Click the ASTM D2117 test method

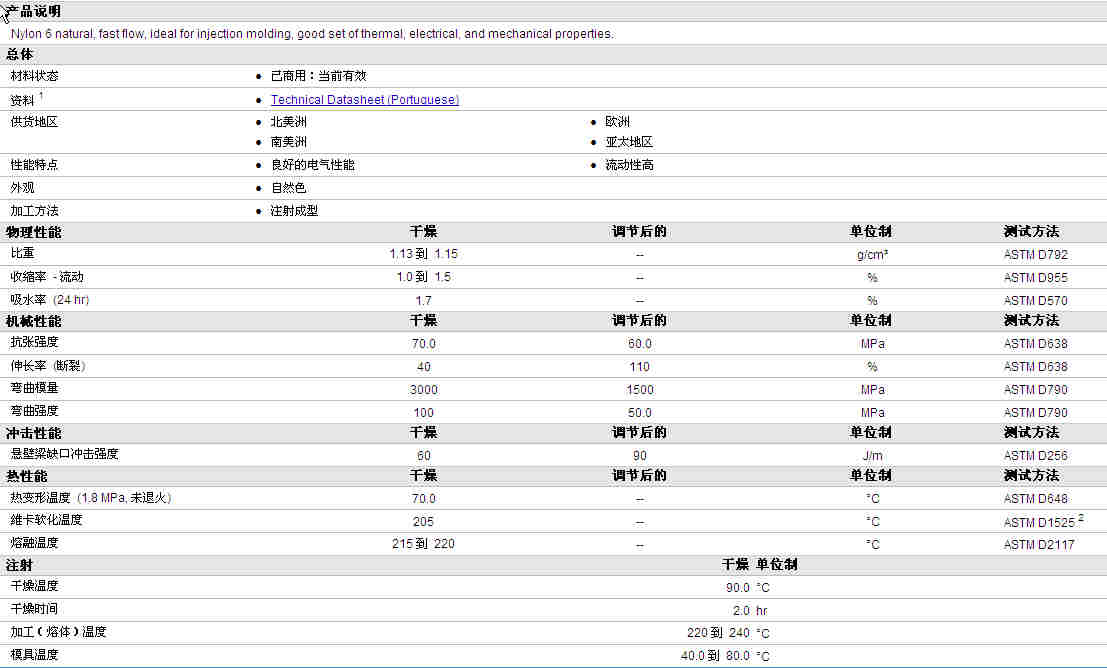pos(1039,544)
